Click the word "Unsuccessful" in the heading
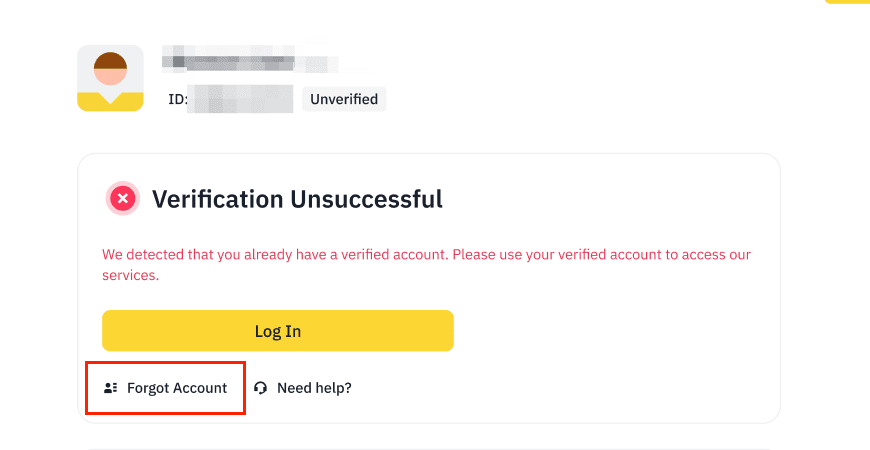The height and width of the screenshot is (450, 870). 366,199
